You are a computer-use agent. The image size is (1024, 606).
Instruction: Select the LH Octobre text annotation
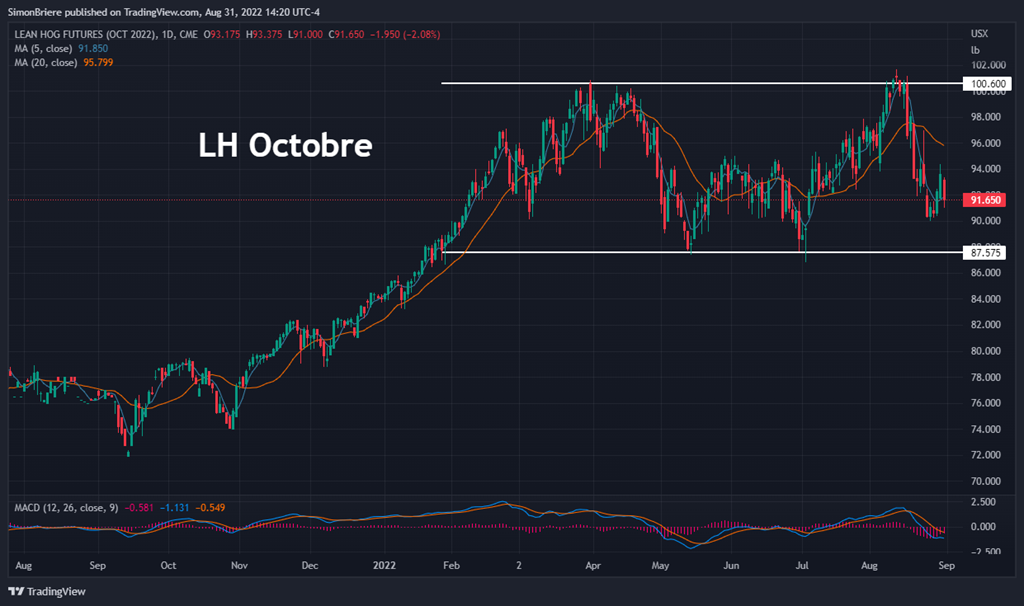[x=285, y=146]
